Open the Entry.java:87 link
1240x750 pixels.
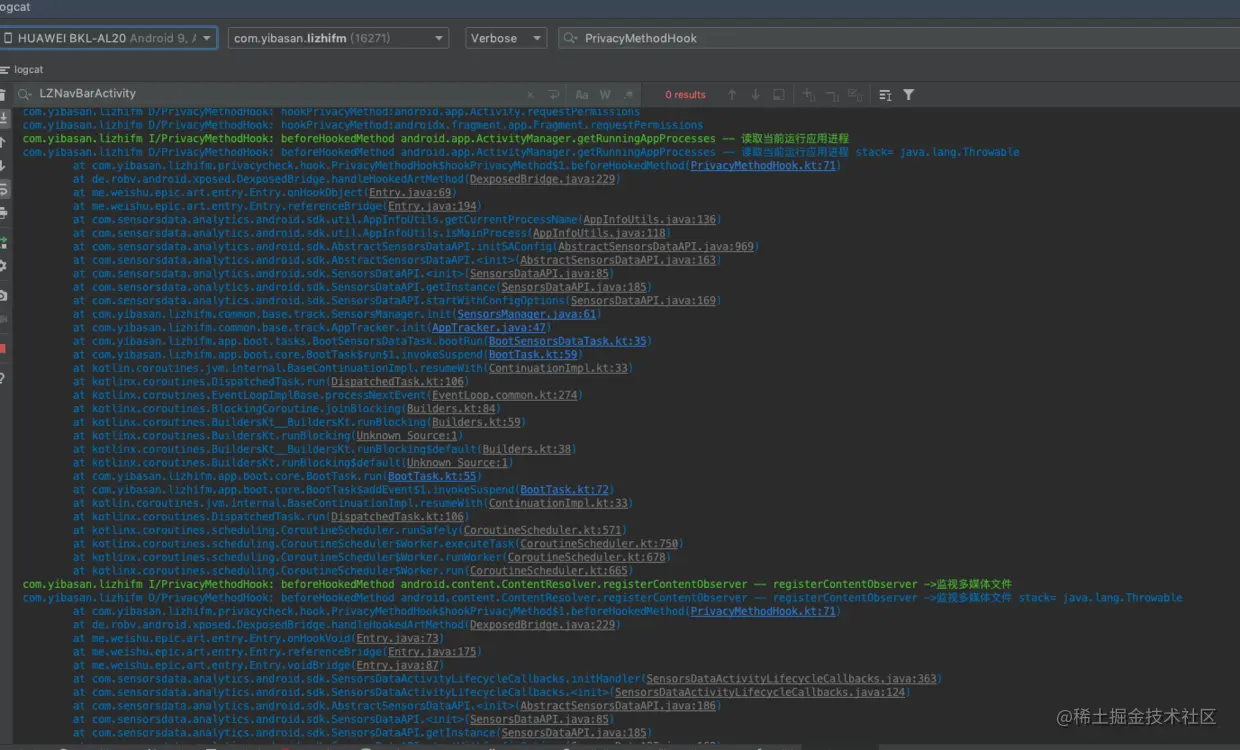[399, 665]
